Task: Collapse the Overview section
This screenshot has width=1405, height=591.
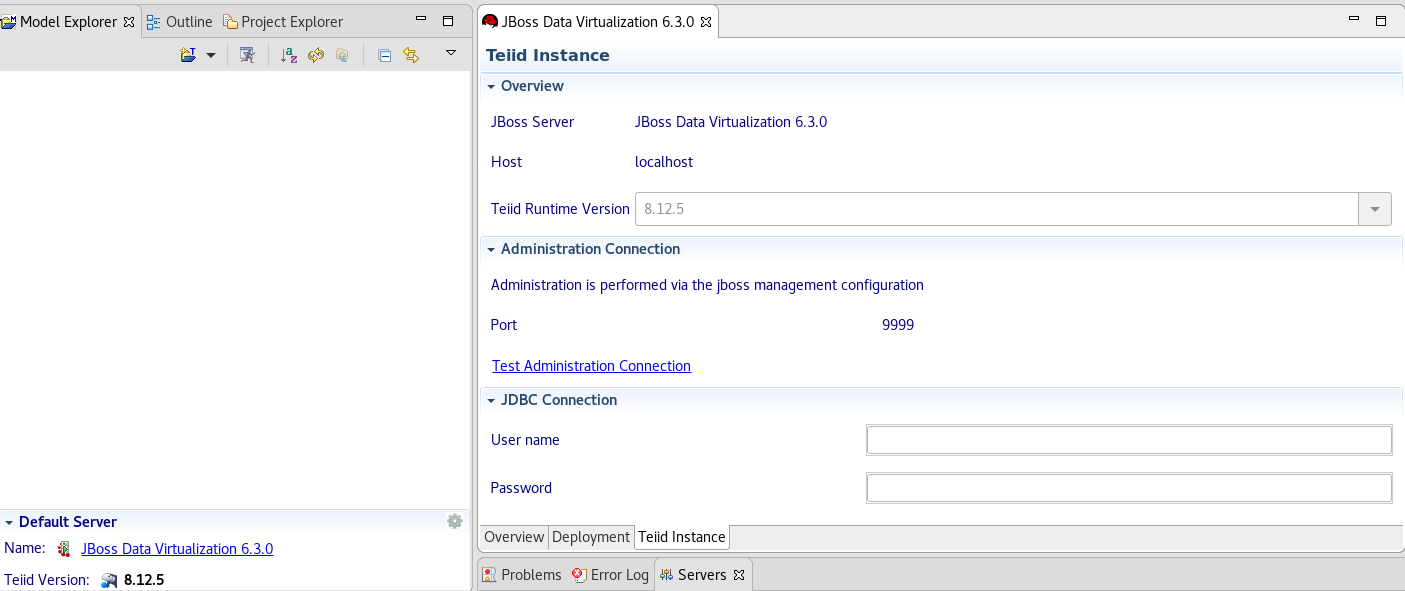Action: (491, 86)
